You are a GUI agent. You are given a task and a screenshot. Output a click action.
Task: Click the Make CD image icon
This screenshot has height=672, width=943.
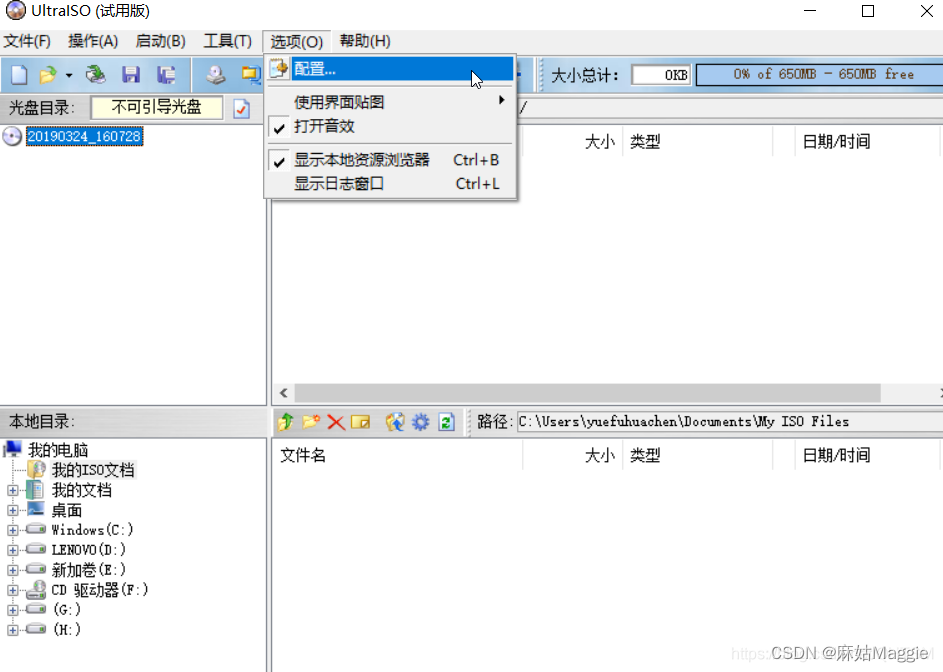coord(215,75)
